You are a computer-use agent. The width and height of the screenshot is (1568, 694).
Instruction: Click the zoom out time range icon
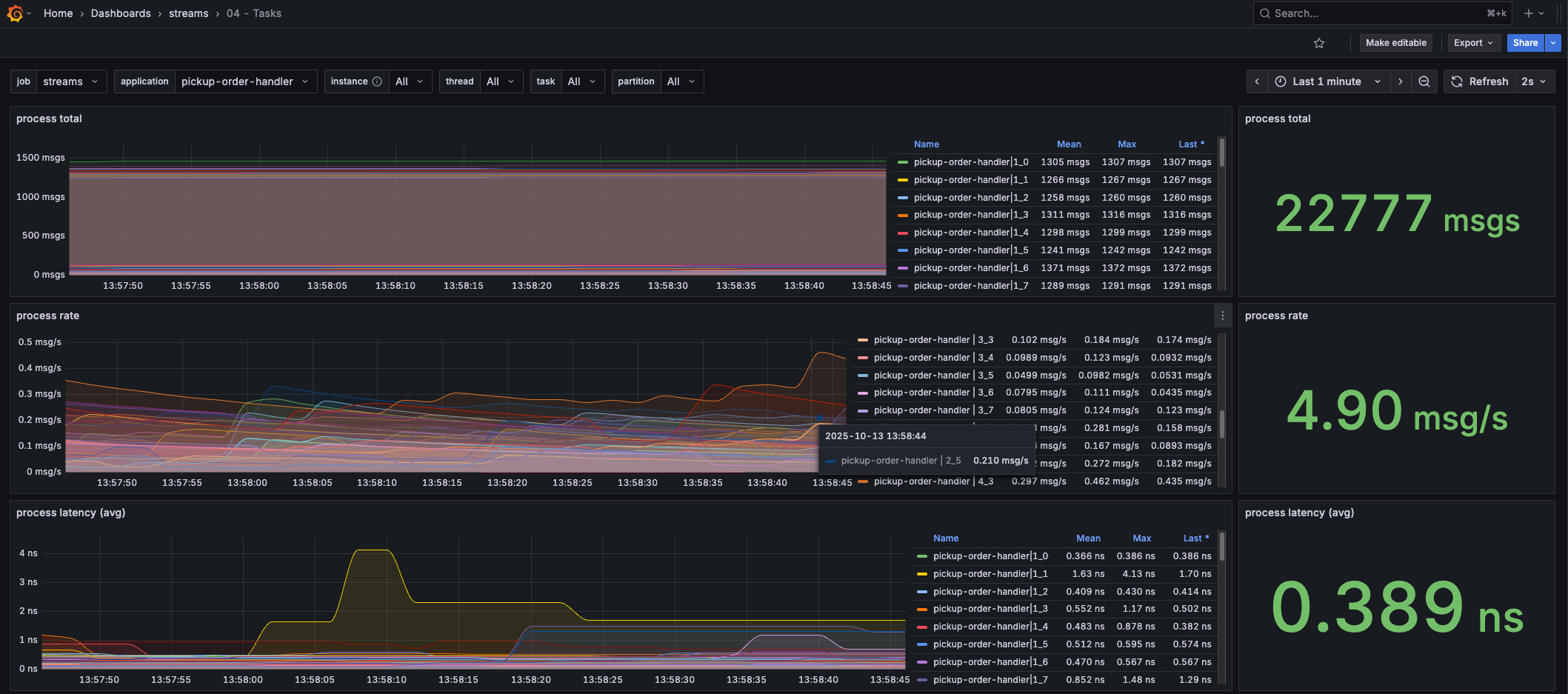coord(1424,81)
